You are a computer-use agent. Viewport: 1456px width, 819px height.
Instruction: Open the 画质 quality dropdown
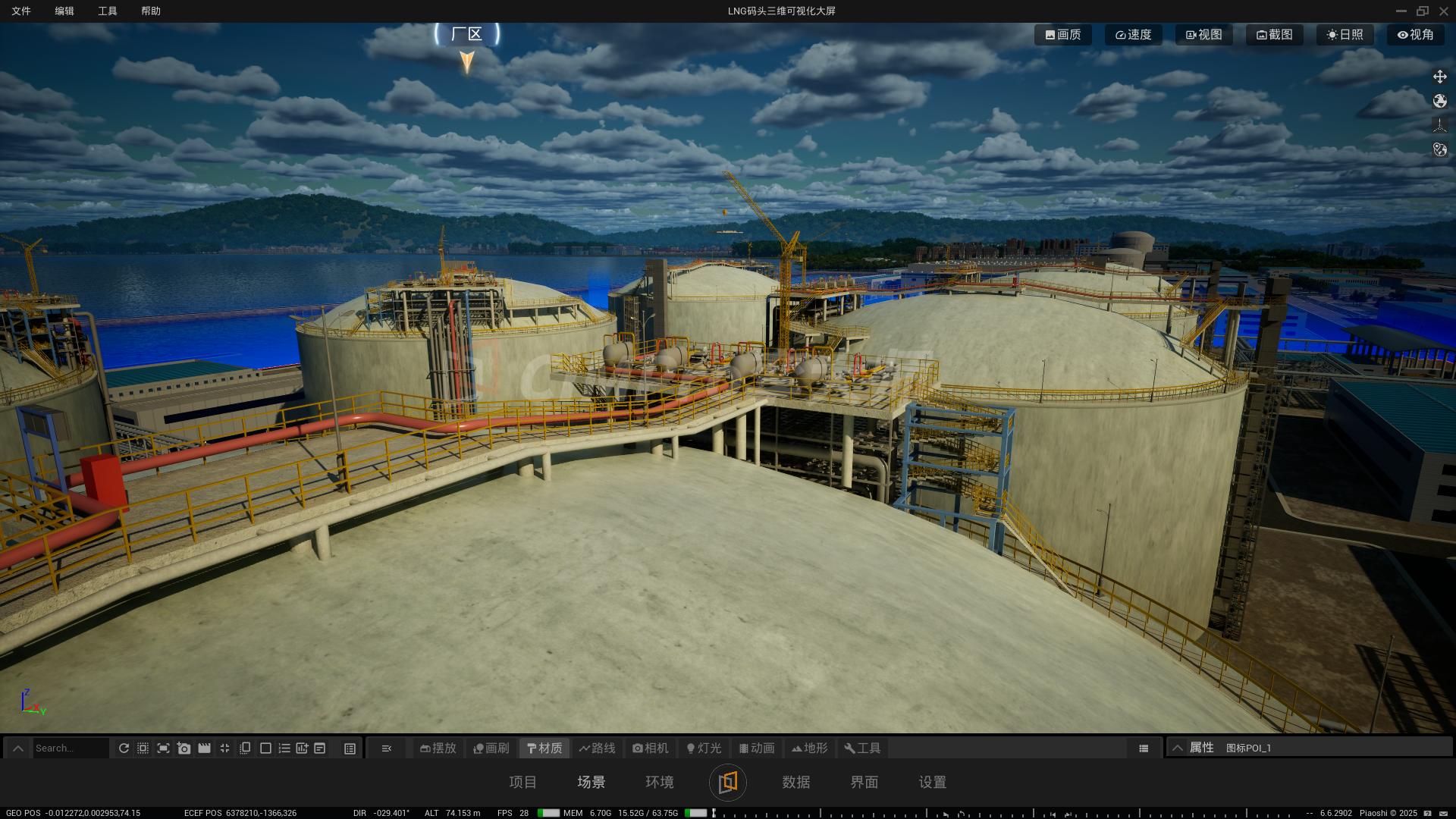pyautogui.click(x=1063, y=35)
